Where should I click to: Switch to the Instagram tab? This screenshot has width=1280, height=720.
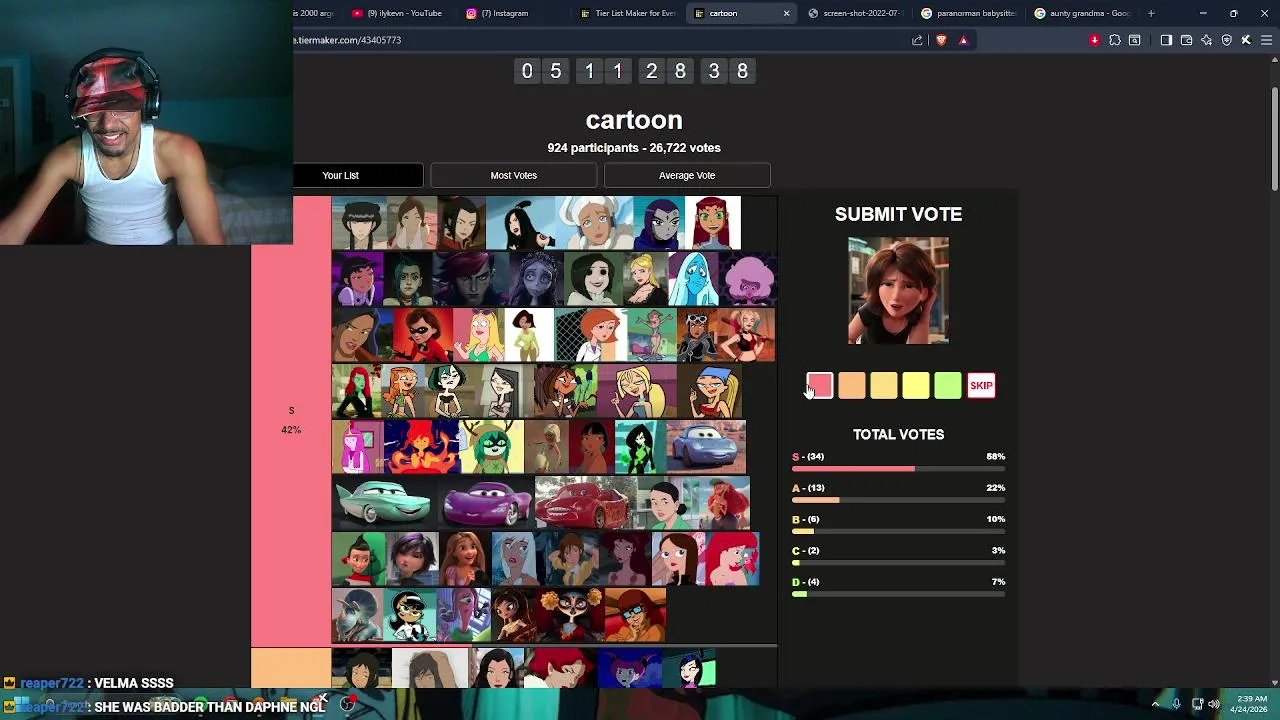pyautogui.click(x=512, y=13)
